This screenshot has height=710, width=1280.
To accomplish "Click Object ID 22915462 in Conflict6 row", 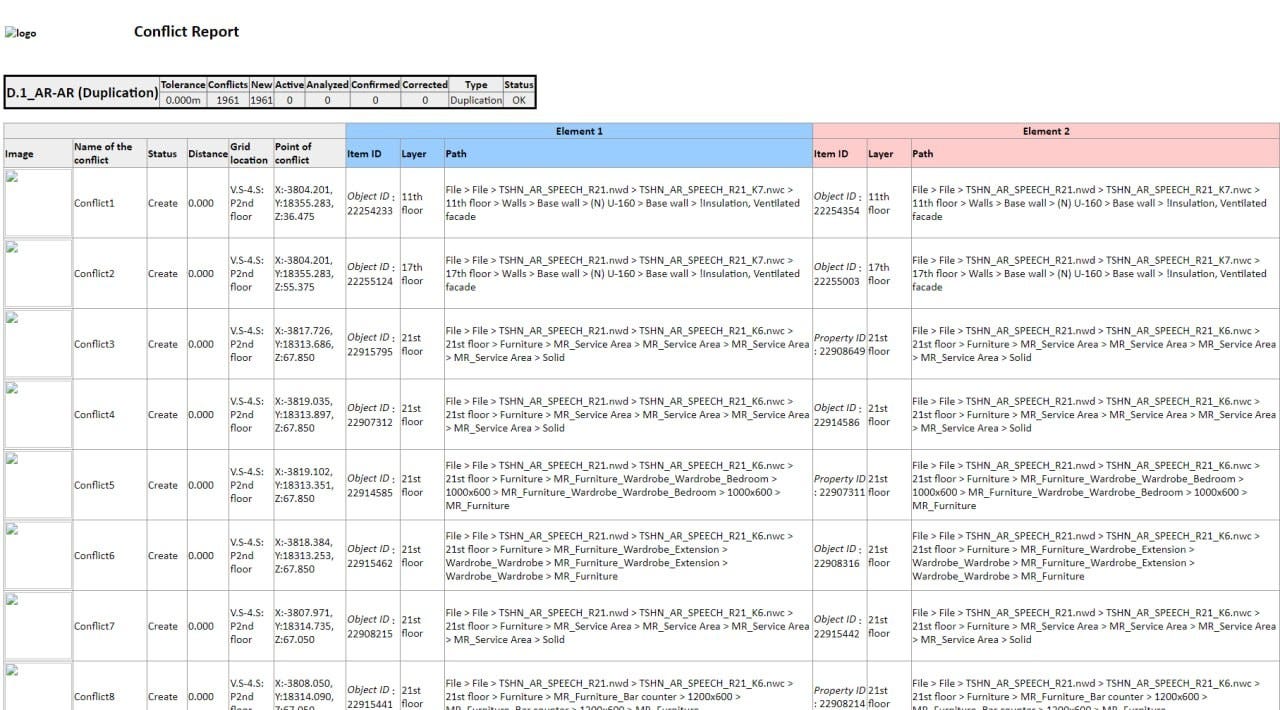I will click(x=371, y=556).
